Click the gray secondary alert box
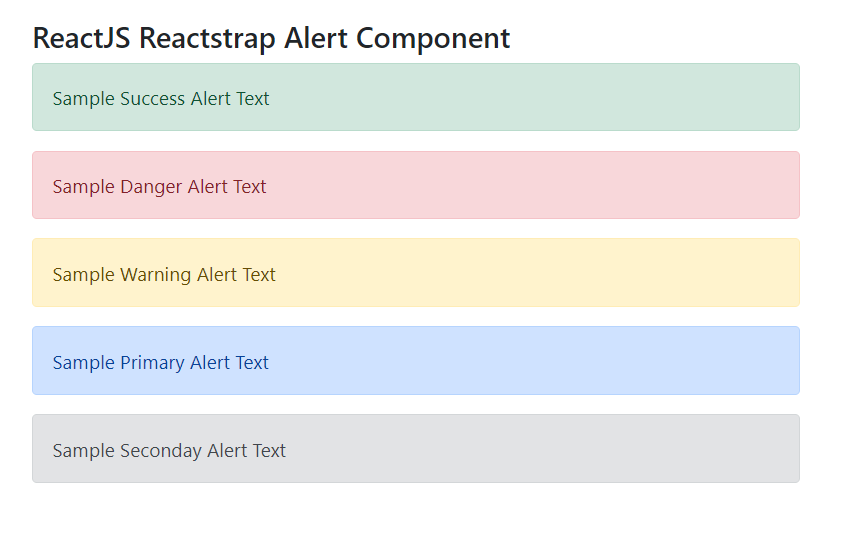The image size is (862, 555). click(x=530, y=450)
